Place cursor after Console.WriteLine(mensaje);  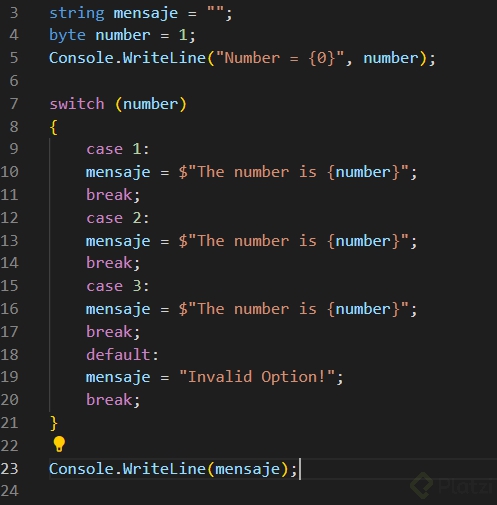click(x=299, y=469)
